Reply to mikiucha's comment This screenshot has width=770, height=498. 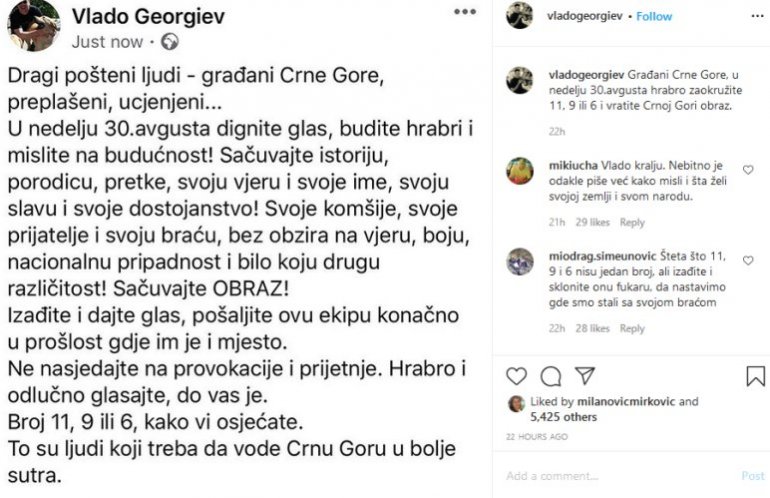[x=632, y=222]
